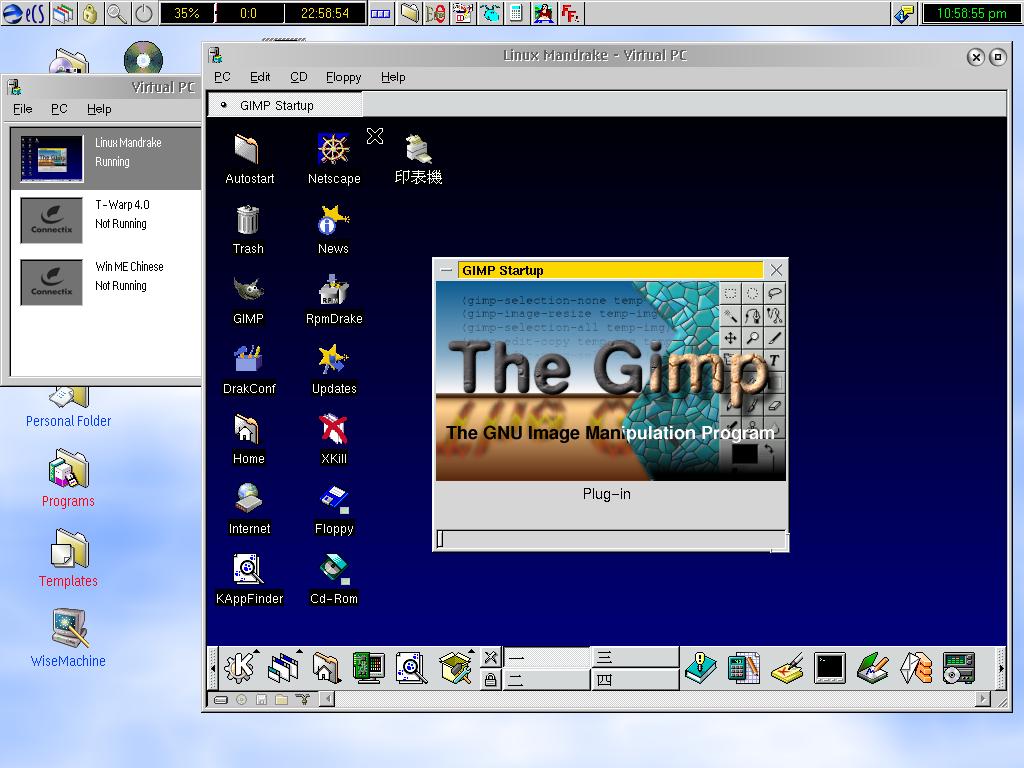Click the eCS start button

tap(24, 13)
